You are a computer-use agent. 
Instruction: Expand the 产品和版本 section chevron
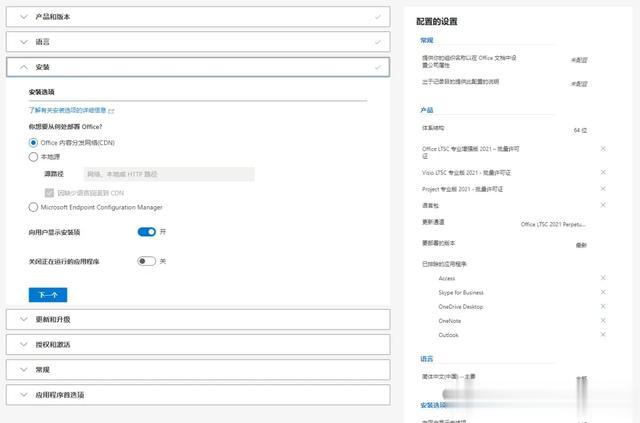24,17
